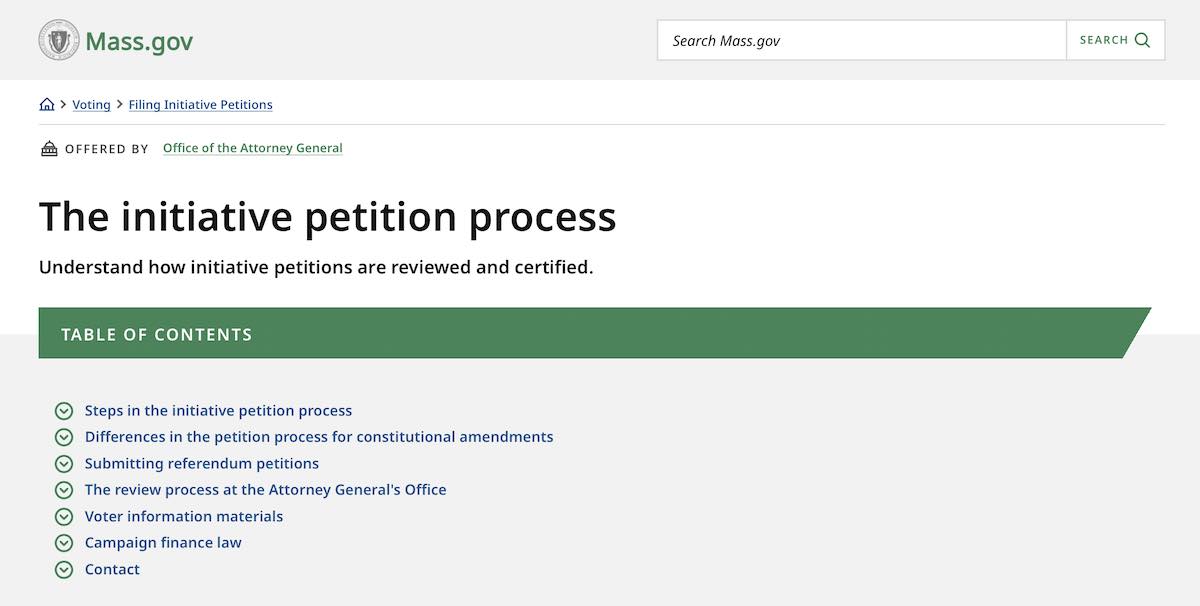Image resolution: width=1200 pixels, height=606 pixels.
Task: Click the home icon in breadcrumbs
Action: point(47,105)
